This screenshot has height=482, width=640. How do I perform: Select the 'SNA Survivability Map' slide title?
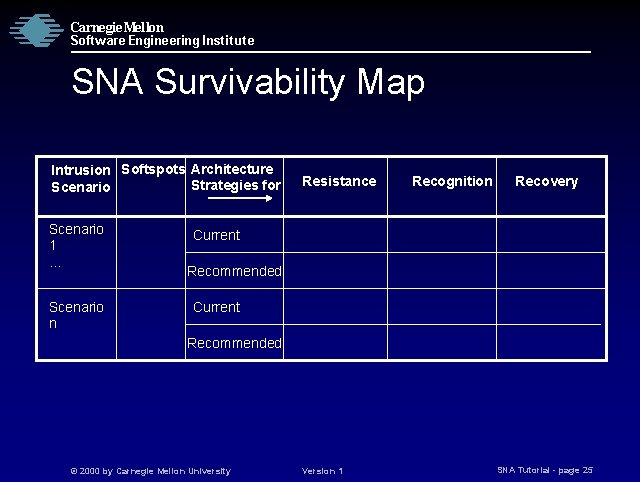tap(248, 82)
